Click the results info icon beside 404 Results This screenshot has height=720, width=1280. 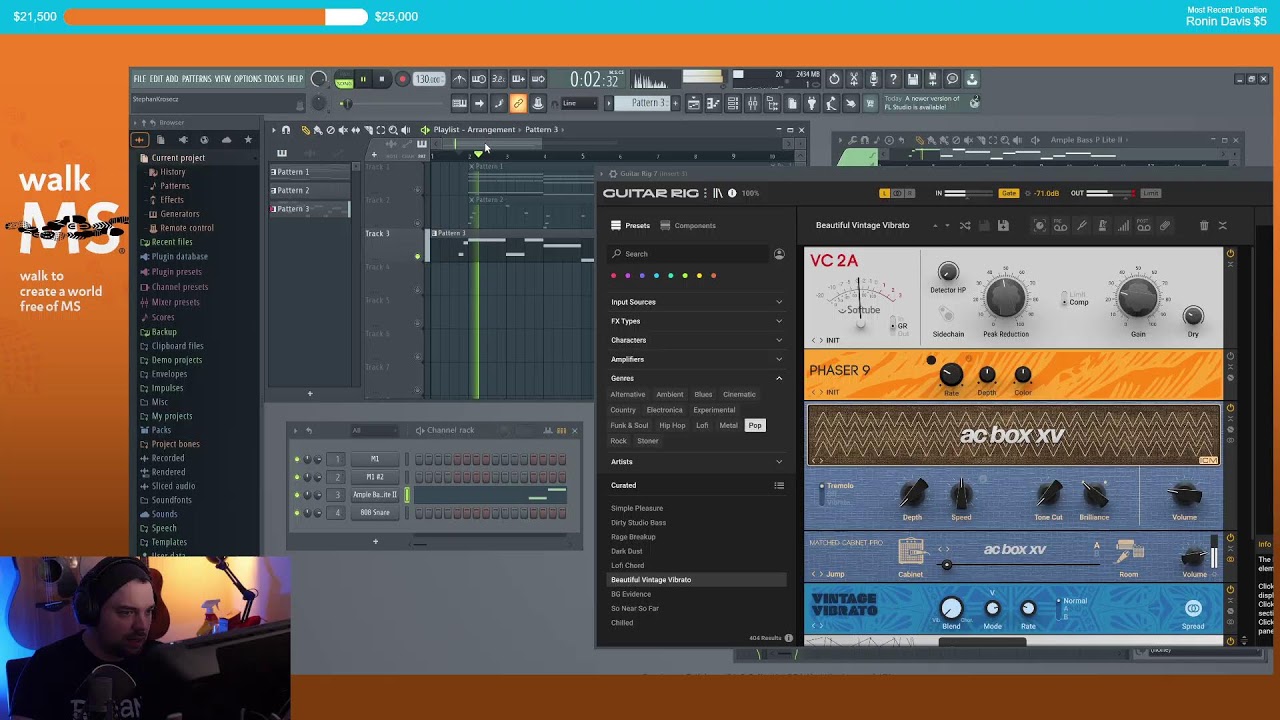pyautogui.click(x=788, y=638)
